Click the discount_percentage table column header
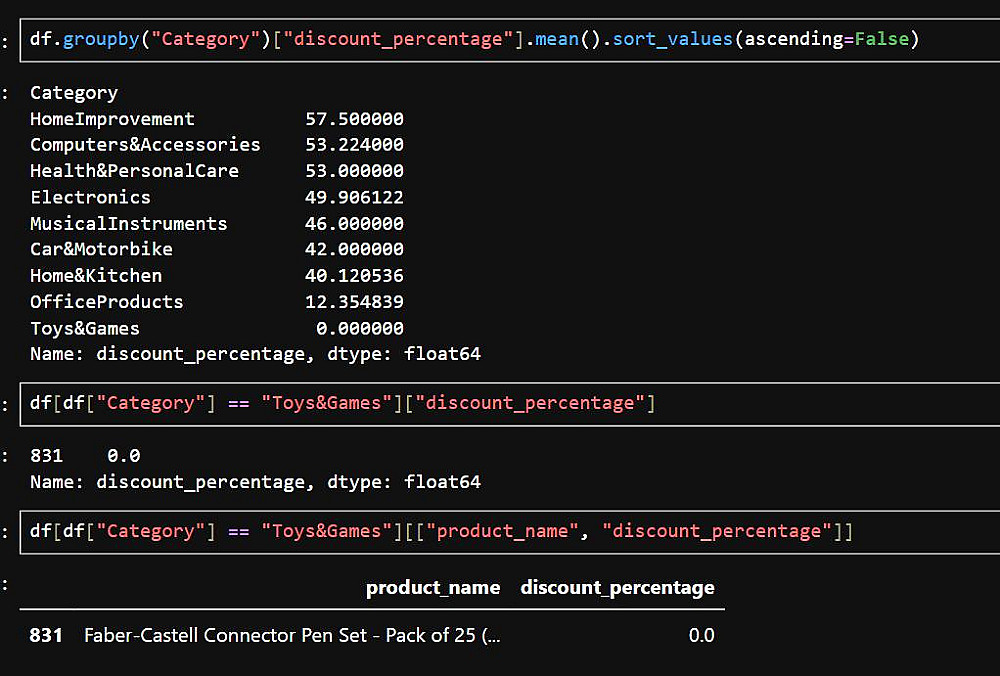The height and width of the screenshot is (676, 1000). (617, 588)
